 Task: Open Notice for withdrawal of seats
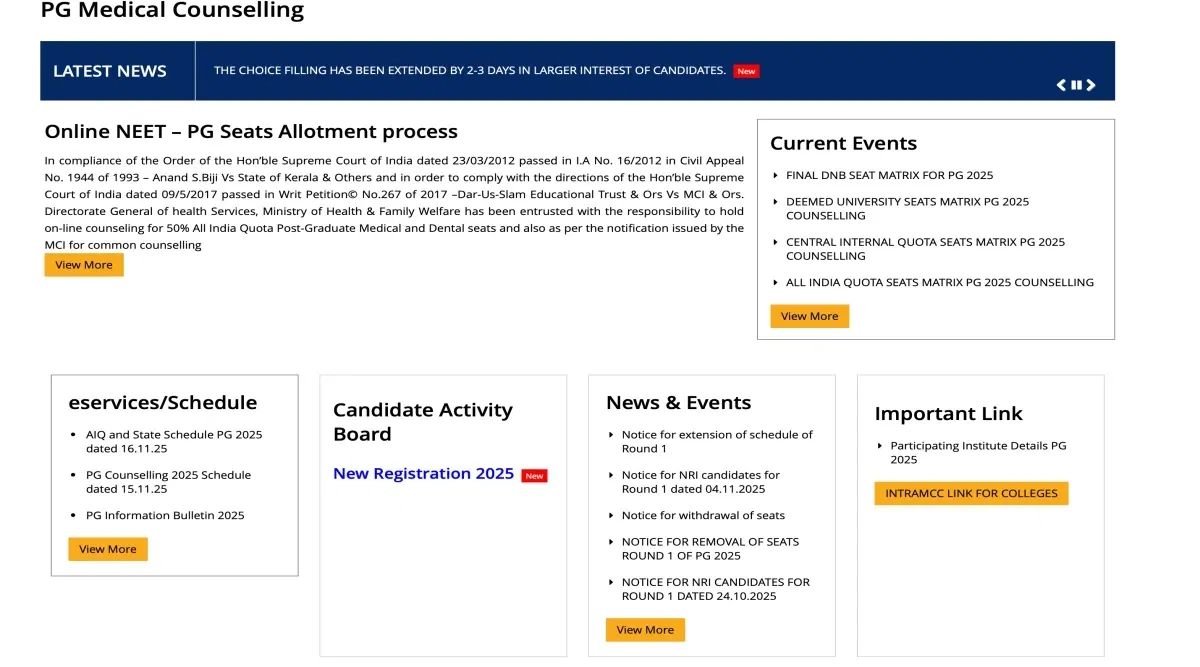click(x=702, y=515)
